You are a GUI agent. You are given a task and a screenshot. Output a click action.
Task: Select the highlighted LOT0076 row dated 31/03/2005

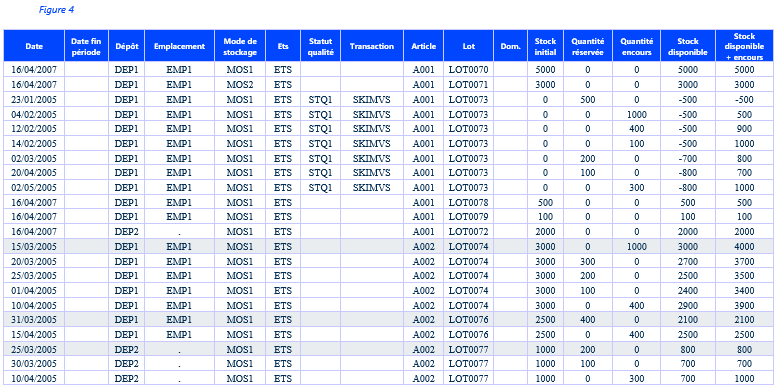coord(389,319)
